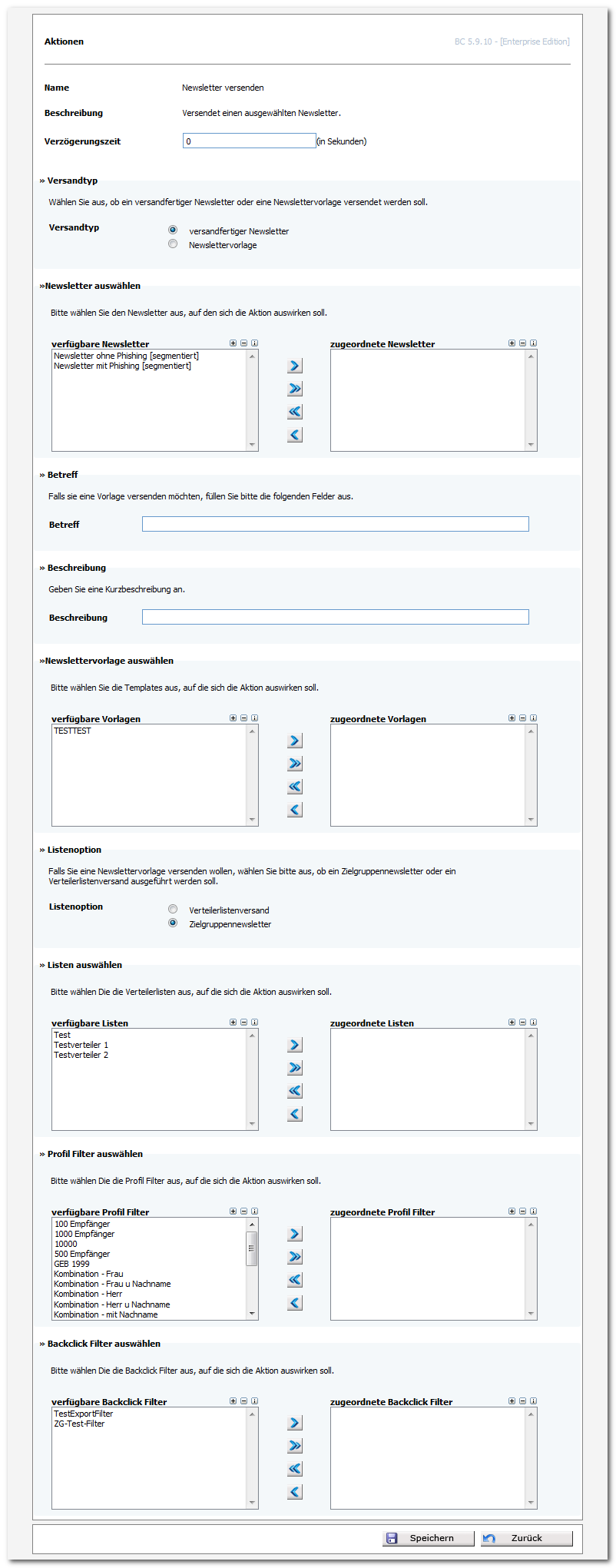This screenshot has width=616, height=1568.
Task: Focus the Betreff input field
Action: [x=336, y=524]
